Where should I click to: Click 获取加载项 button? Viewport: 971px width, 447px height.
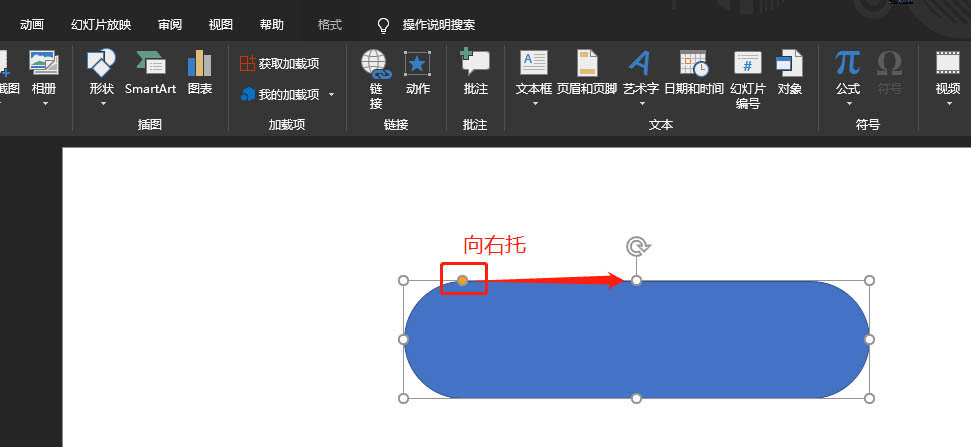tap(280, 63)
